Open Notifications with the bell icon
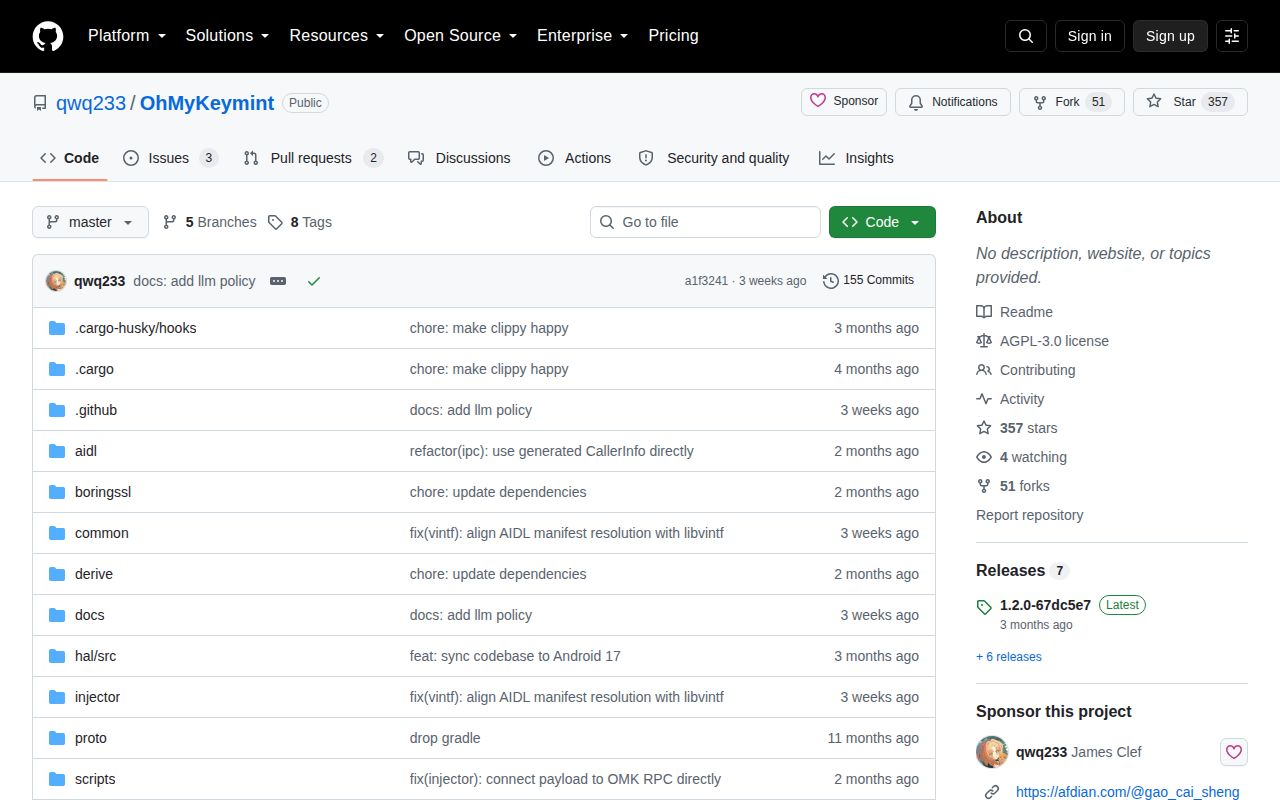 click(952, 102)
